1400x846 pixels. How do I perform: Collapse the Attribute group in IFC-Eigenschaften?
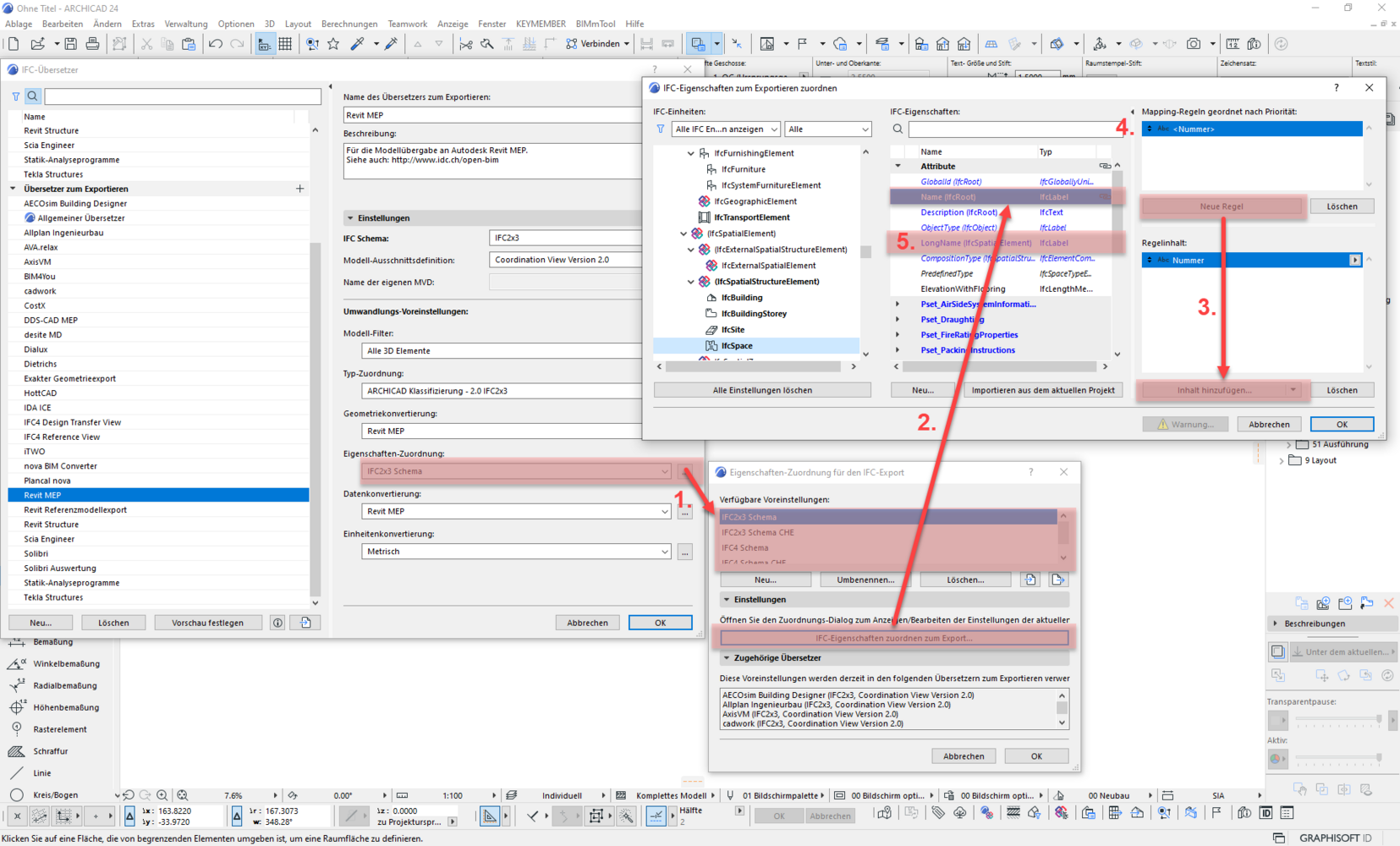pos(898,167)
